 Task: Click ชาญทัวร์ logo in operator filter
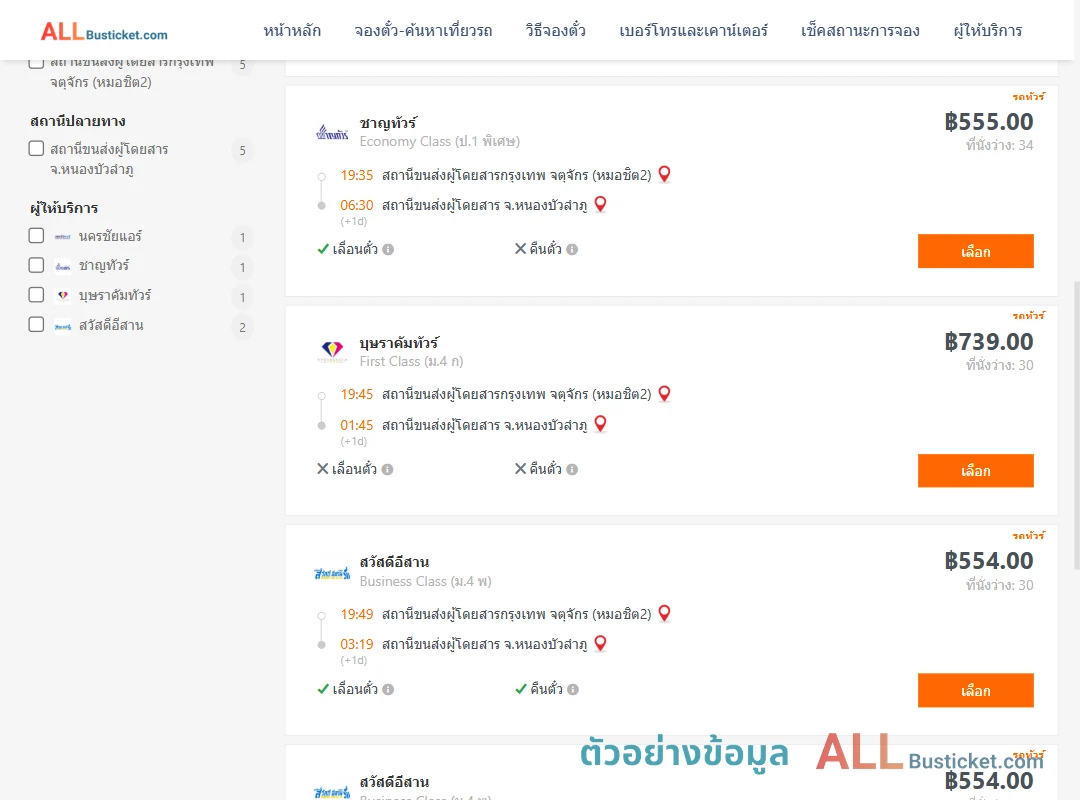pyautogui.click(x=63, y=266)
